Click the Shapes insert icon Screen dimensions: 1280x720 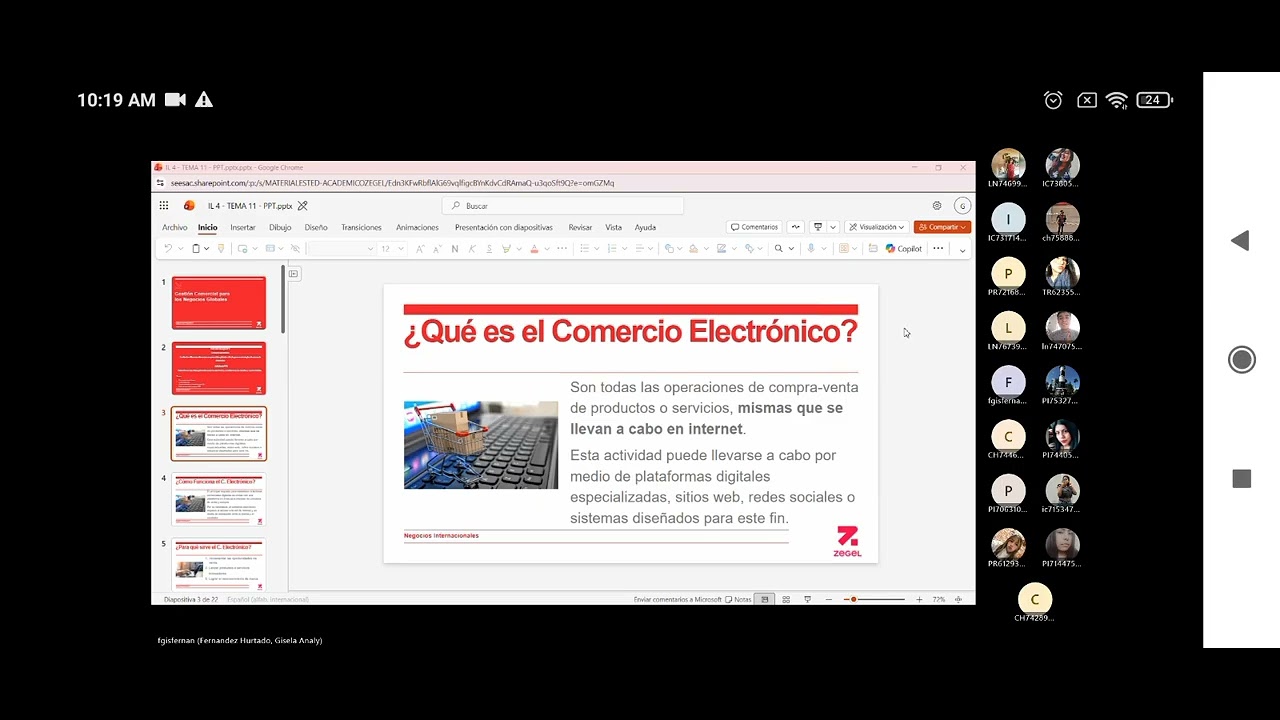(x=669, y=248)
